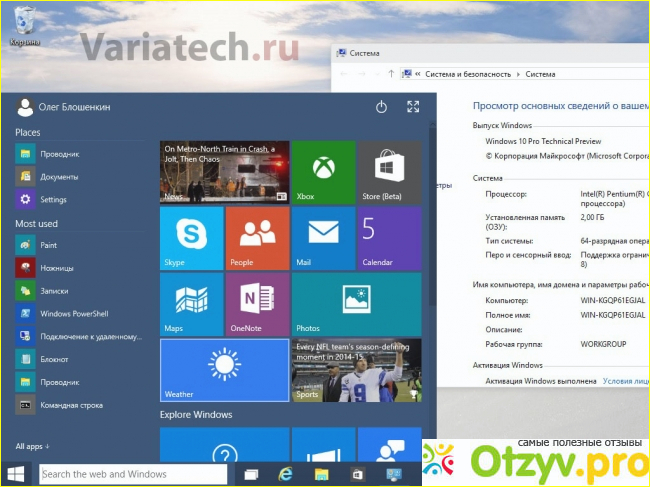This screenshot has width=650, height=487.
Task: Open Settings under Places
Action: pyautogui.click(x=53, y=199)
